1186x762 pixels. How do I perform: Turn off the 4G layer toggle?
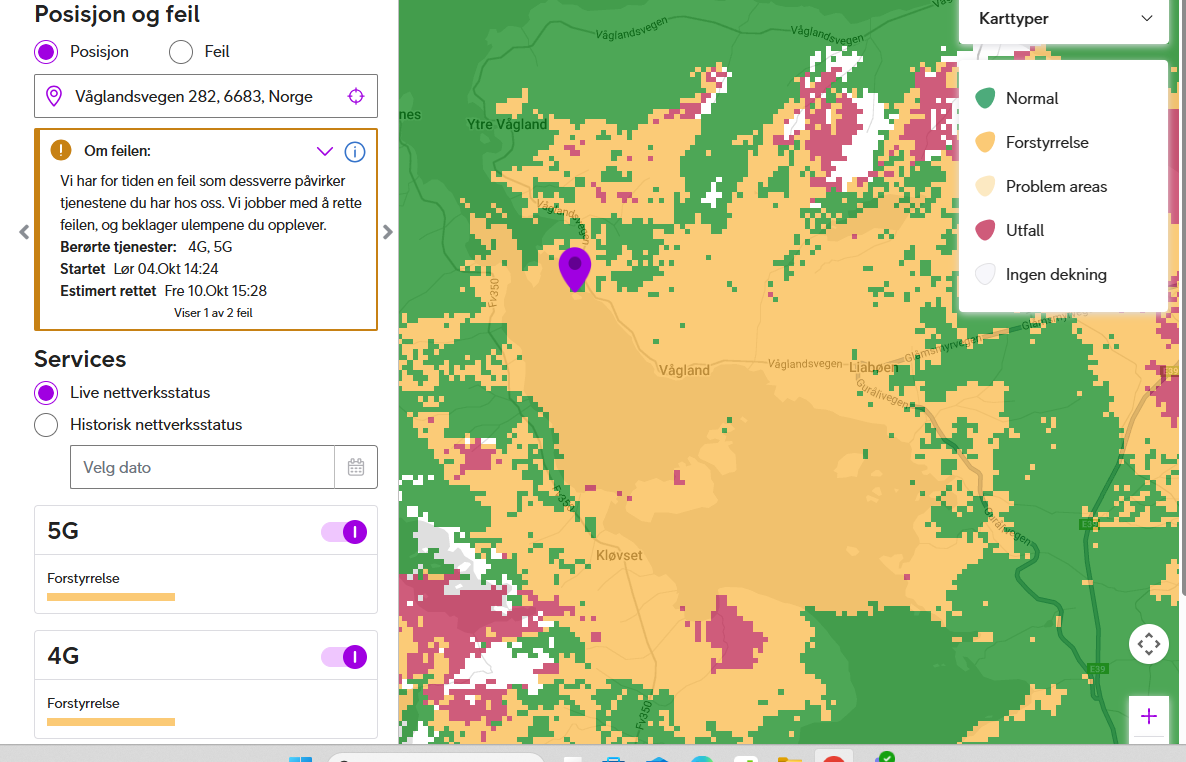tap(344, 657)
